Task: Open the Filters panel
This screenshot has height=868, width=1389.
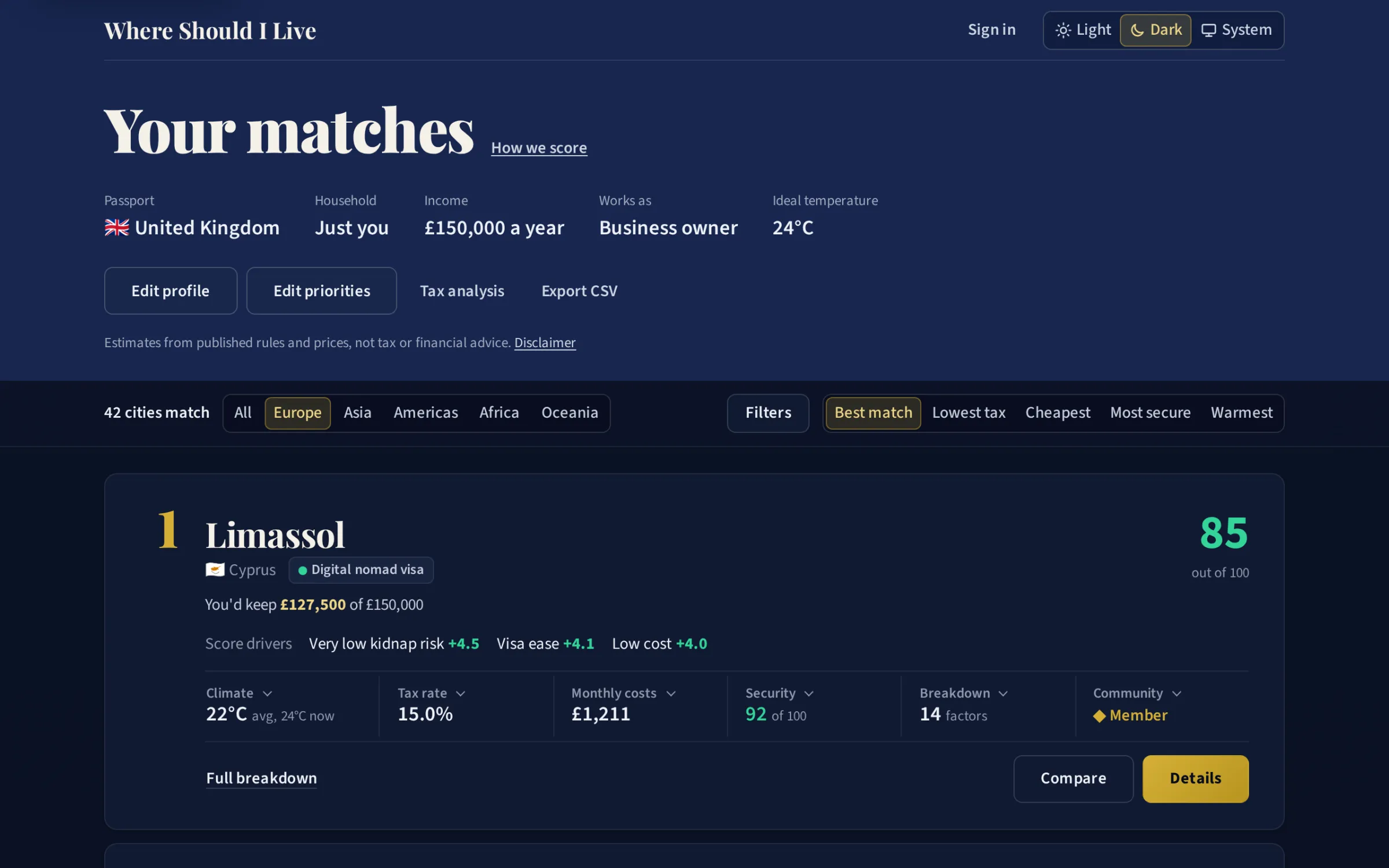Action: click(768, 413)
